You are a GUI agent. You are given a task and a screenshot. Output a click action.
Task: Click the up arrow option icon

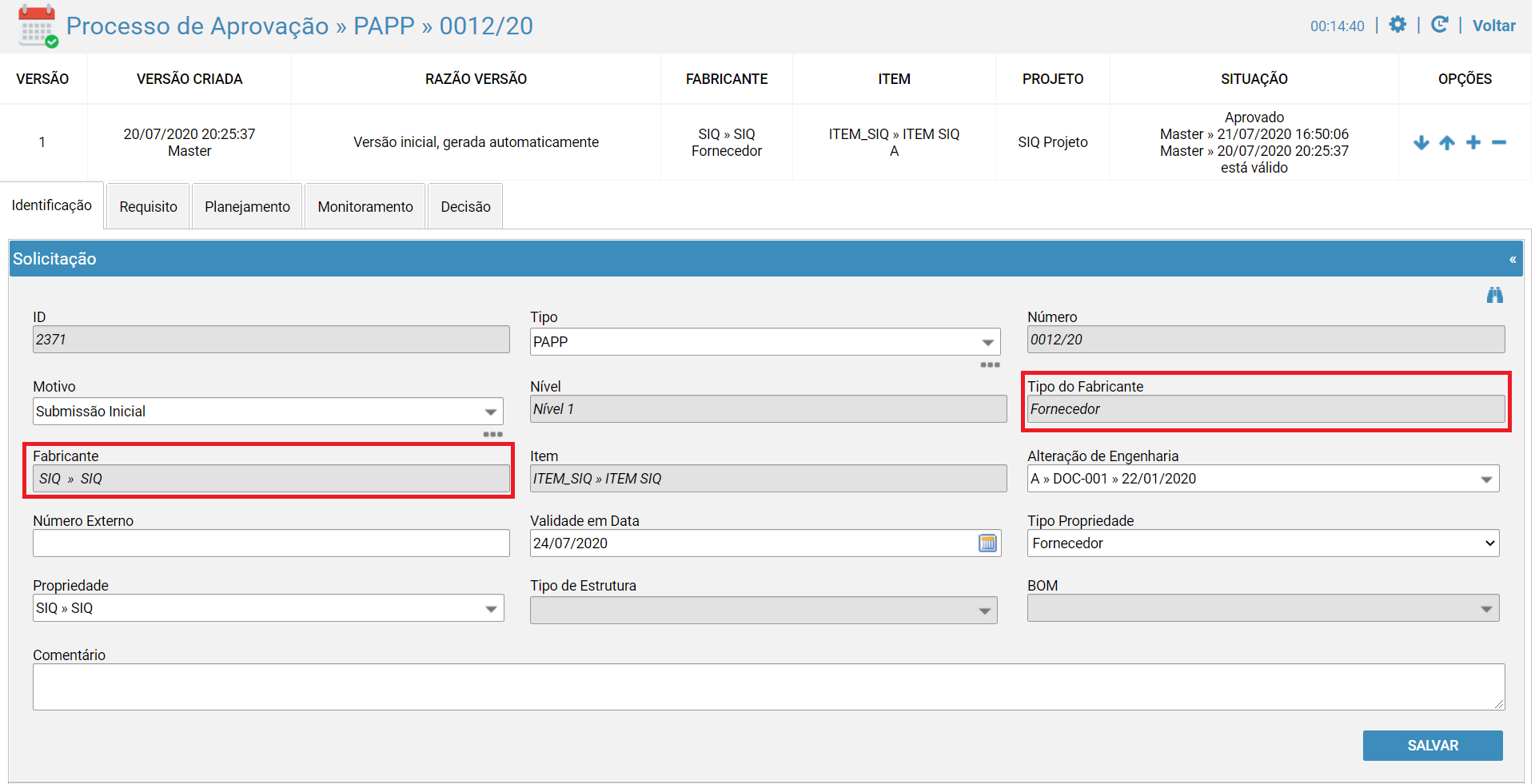click(x=1447, y=142)
